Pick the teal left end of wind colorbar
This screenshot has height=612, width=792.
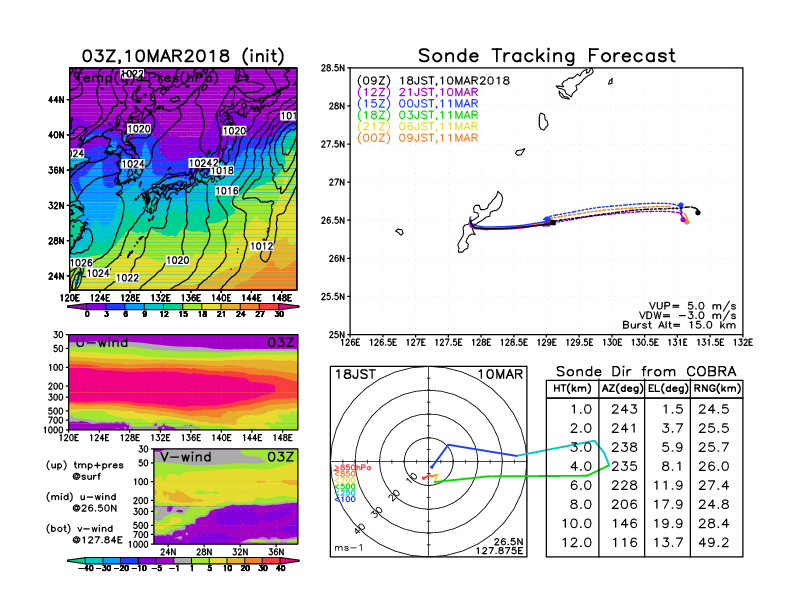coord(76,560)
